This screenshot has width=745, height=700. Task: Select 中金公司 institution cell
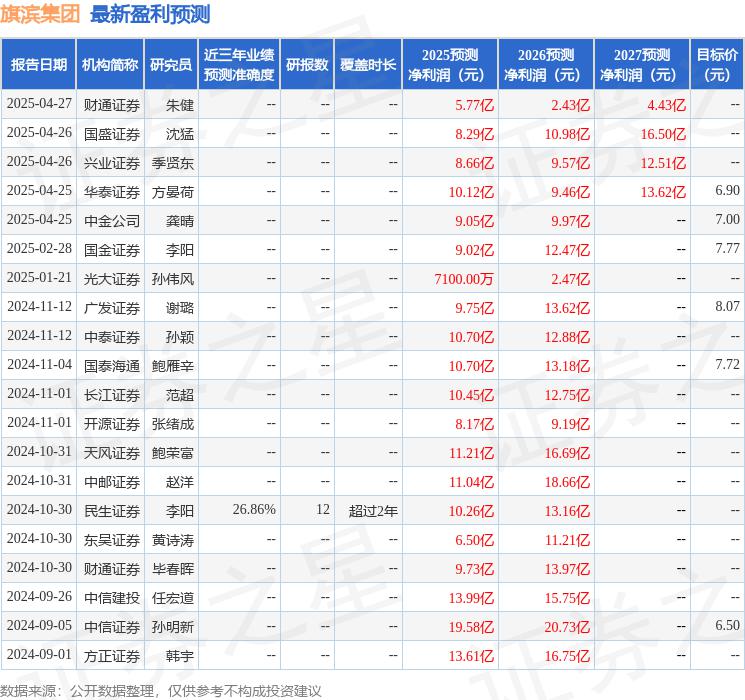click(x=112, y=221)
